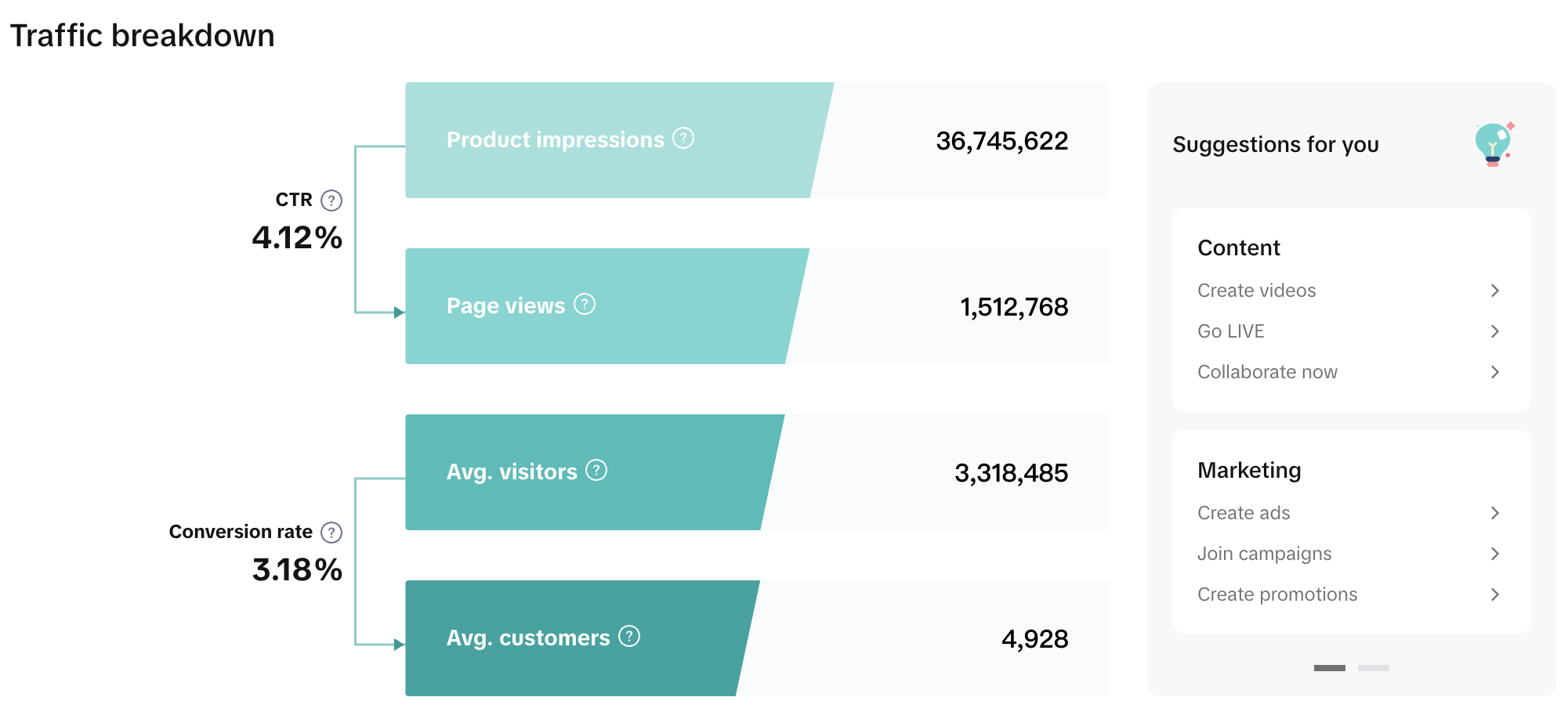Image resolution: width=1568 pixels, height=708 pixels.
Task: Switch to the second suggestions page indicator
Action: [x=1373, y=668]
